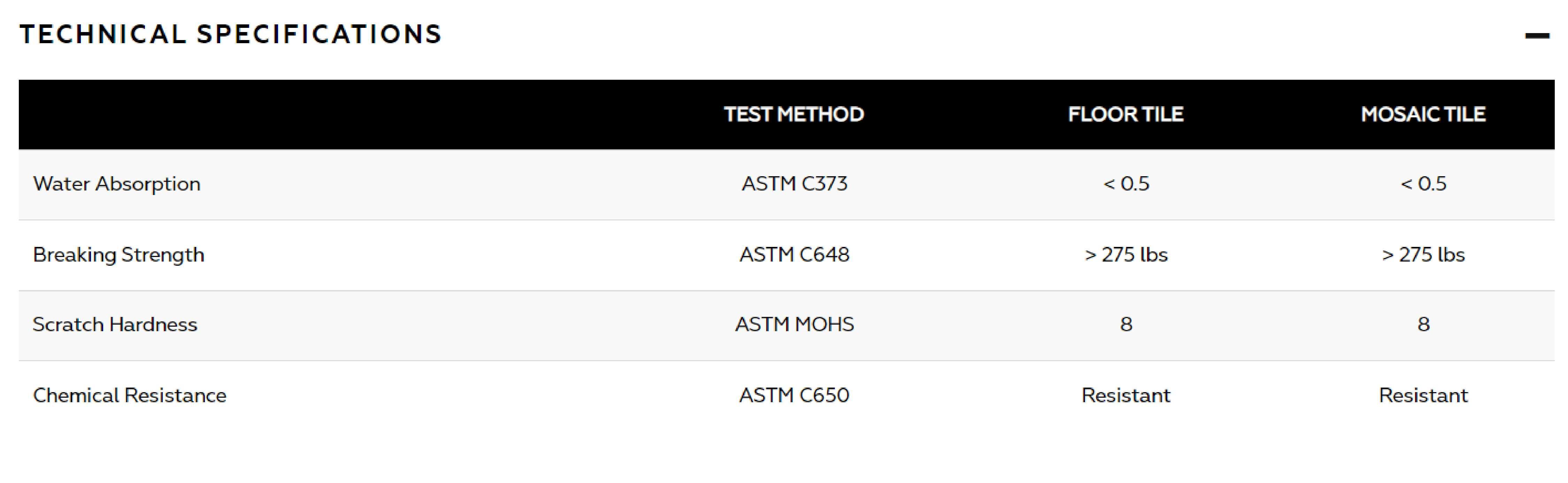This screenshot has height=483, width=1568.
Task: Click Mosaic Tile scratch hardness value 8
Action: pos(1423,324)
